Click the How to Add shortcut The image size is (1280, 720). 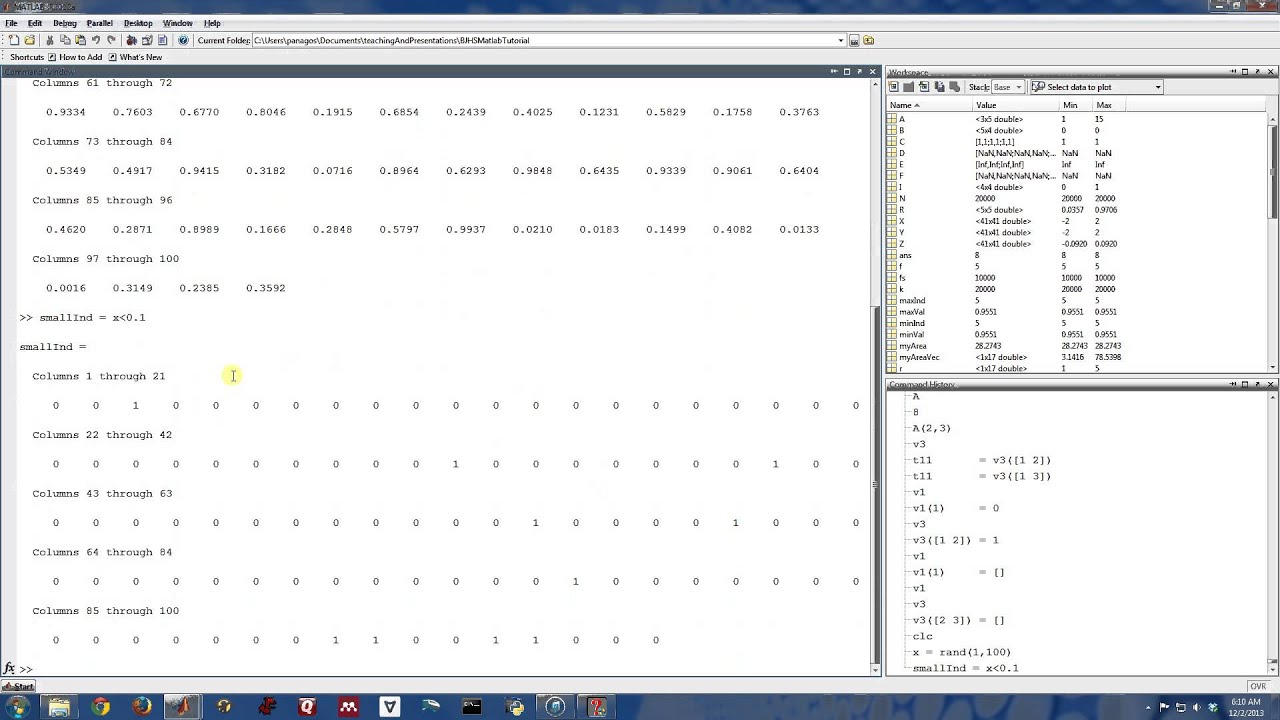pyautogui.click(x=75, y=57)
